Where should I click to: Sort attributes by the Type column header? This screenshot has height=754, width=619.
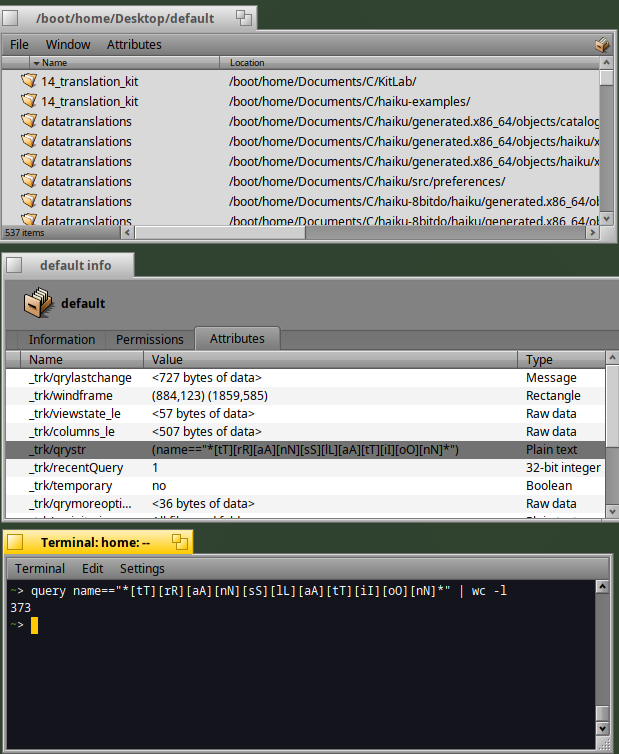pyautogui.click(x=560, y=359)
